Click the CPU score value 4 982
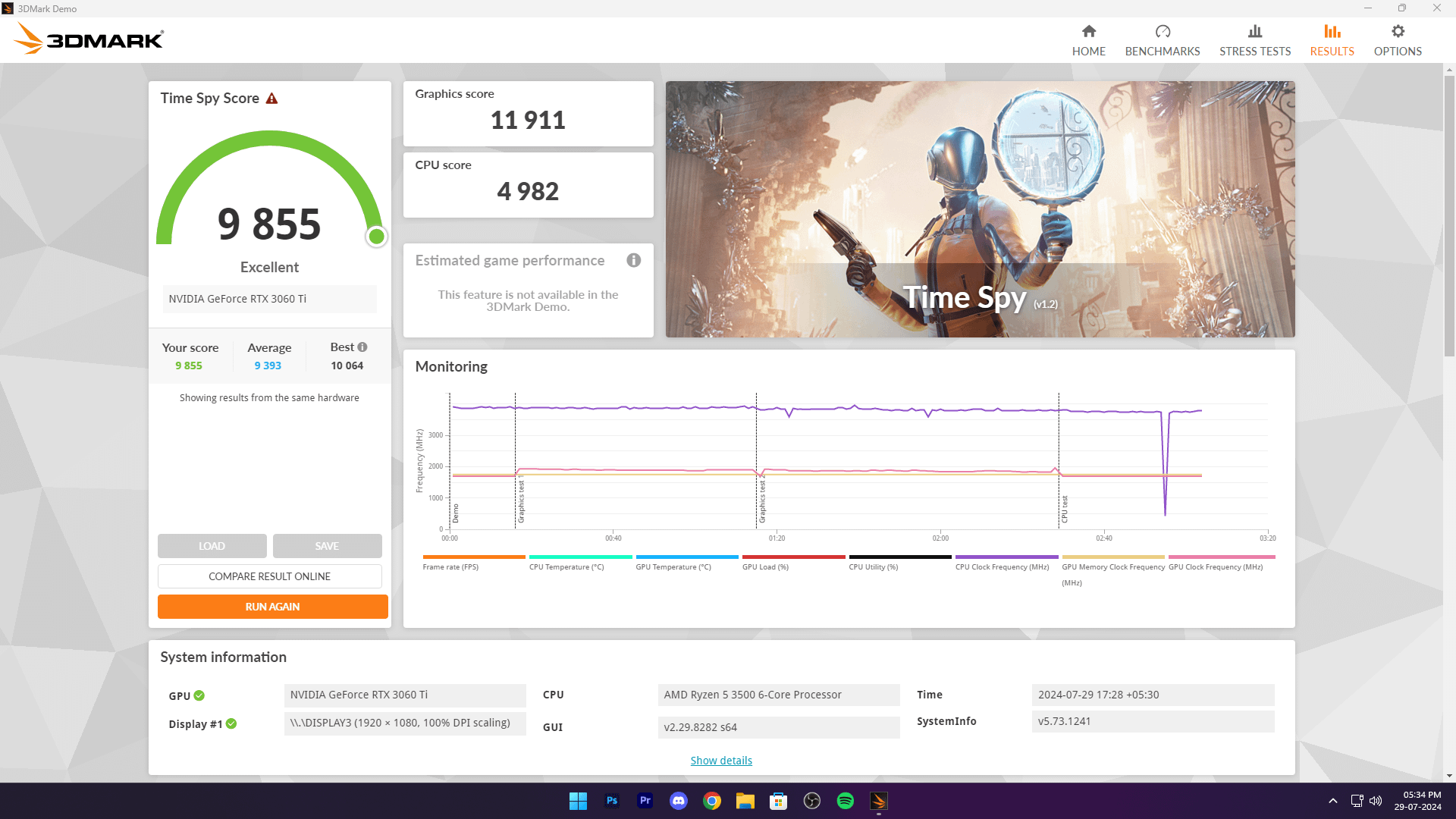The image size is (1456, 819). click(x=528, y=191)
